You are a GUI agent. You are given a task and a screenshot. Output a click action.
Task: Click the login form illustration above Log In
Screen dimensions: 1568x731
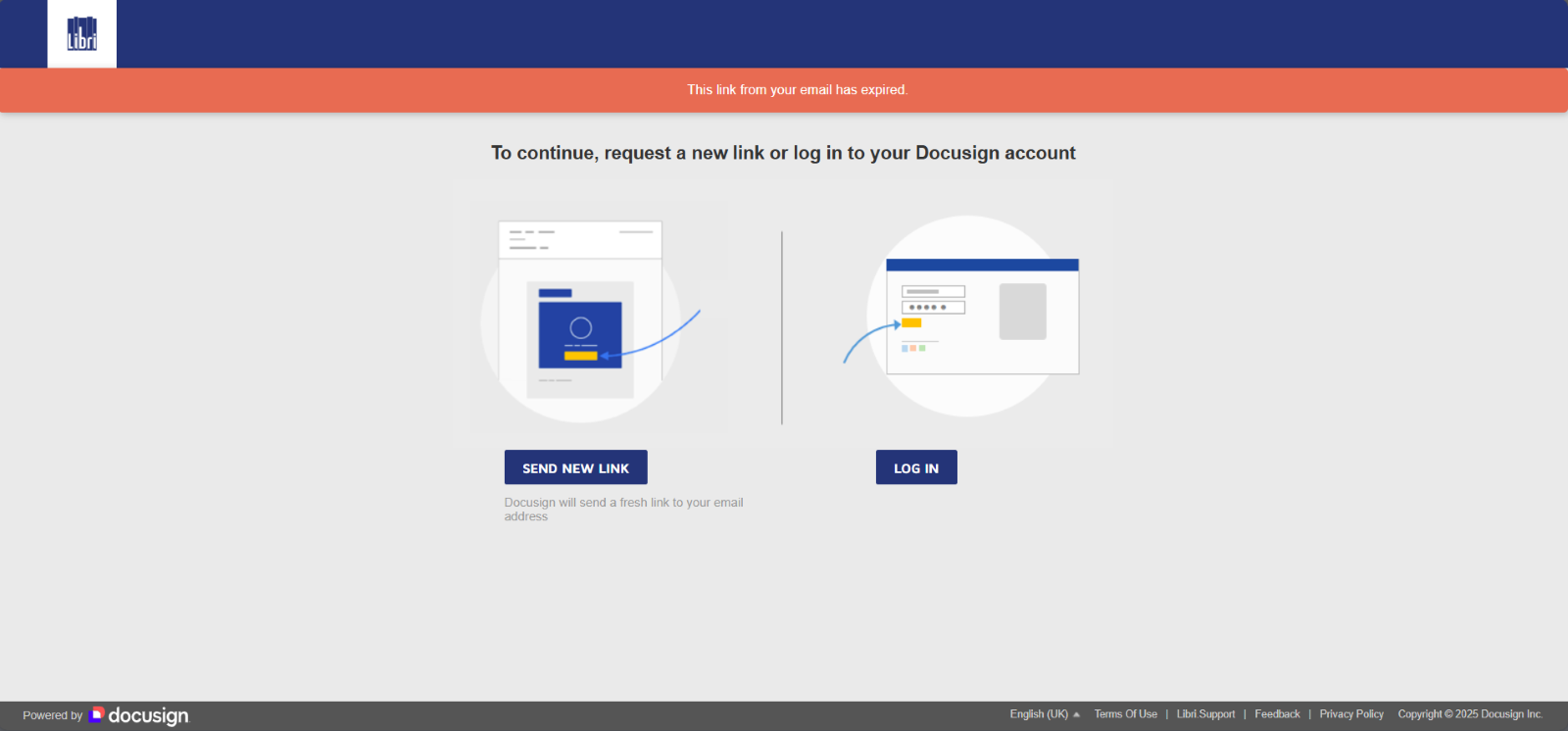[962, 317]
